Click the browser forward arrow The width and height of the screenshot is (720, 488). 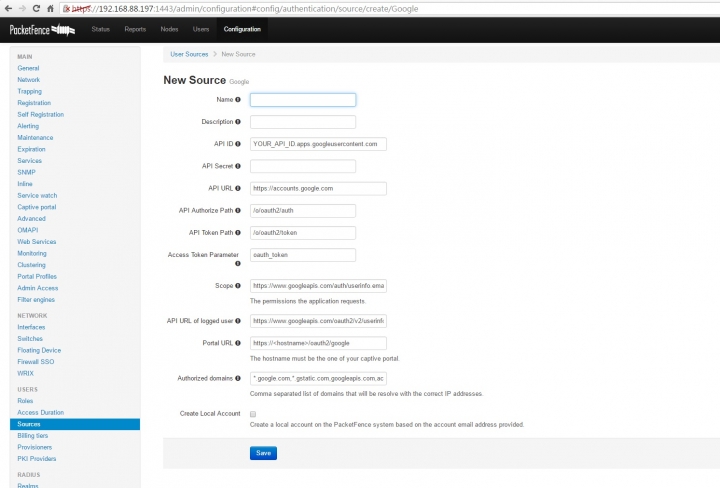point(22,8)
